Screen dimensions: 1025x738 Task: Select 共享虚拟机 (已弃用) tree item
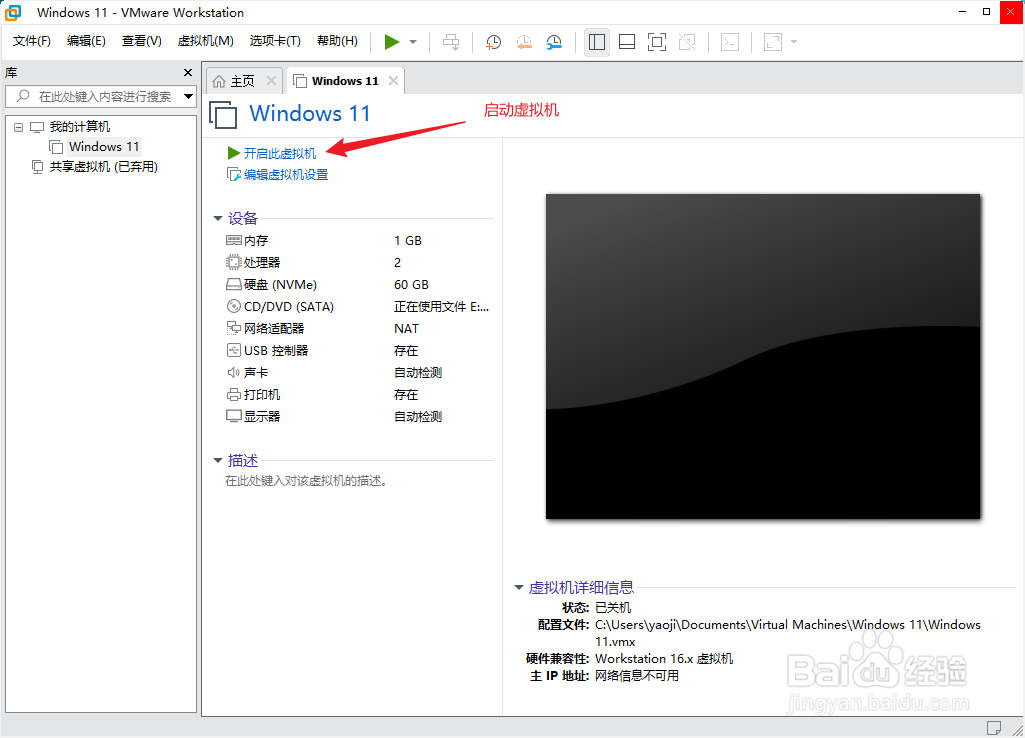(x=103, y=167)
